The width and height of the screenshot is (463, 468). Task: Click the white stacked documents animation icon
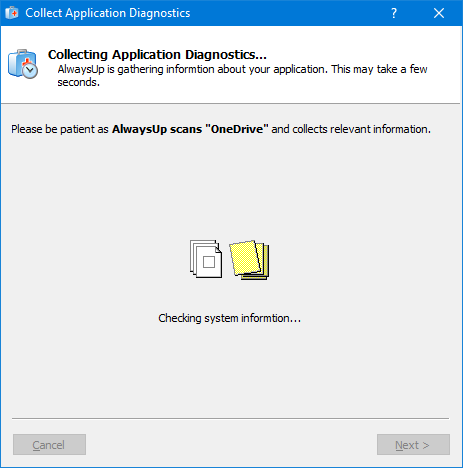pyautogui.click(x=206, y=259)
